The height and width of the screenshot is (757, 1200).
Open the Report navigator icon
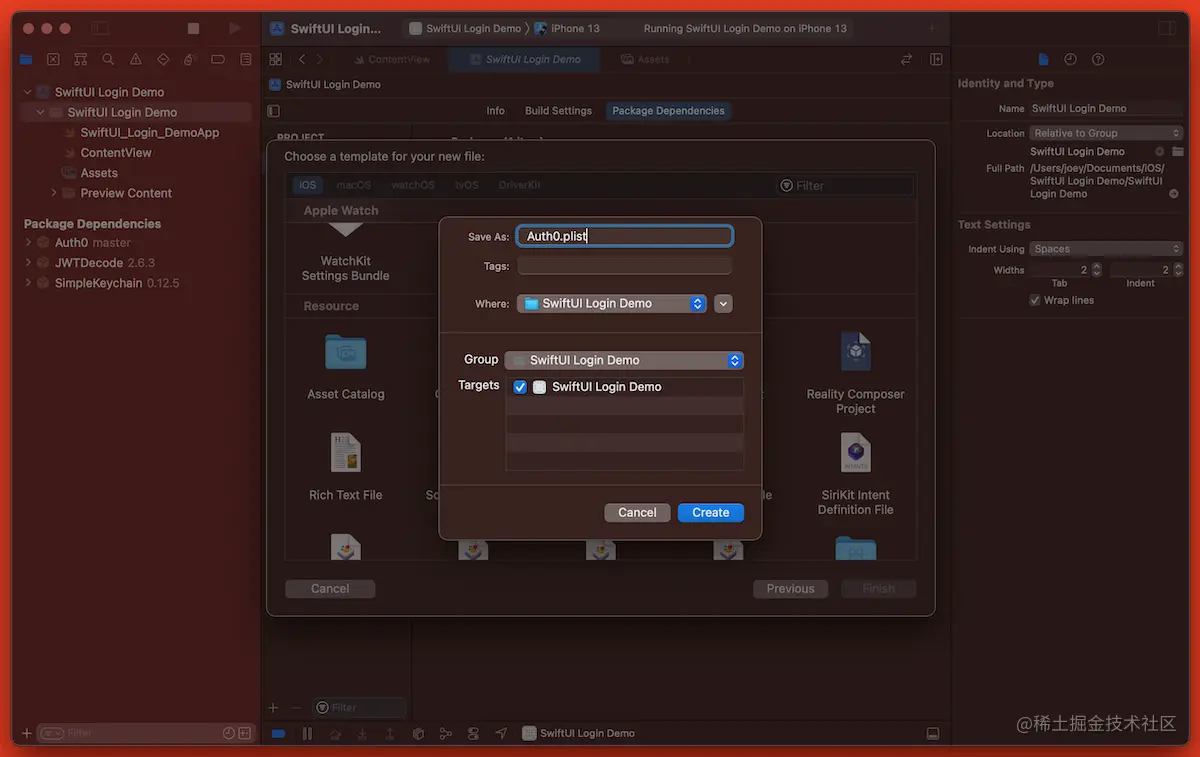click(245, 60)
